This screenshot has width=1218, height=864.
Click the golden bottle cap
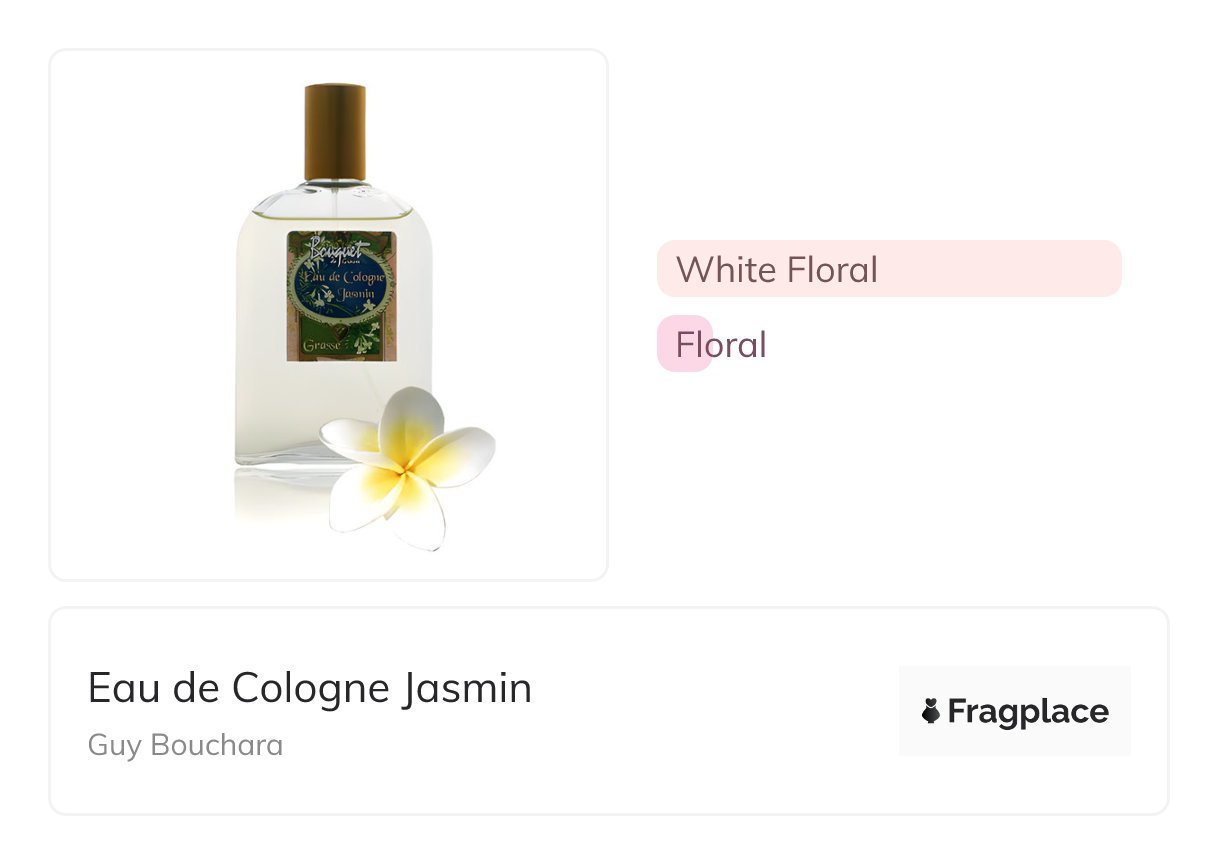(335, 132)
